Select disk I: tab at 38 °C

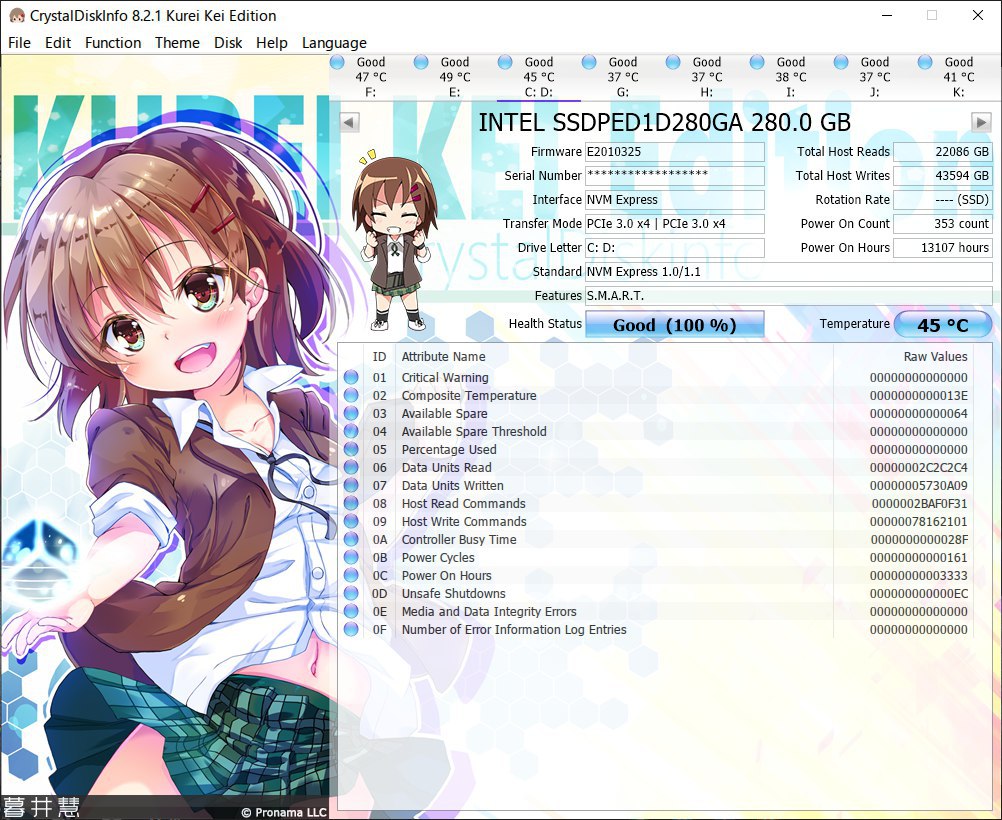[x=790, y=77]
